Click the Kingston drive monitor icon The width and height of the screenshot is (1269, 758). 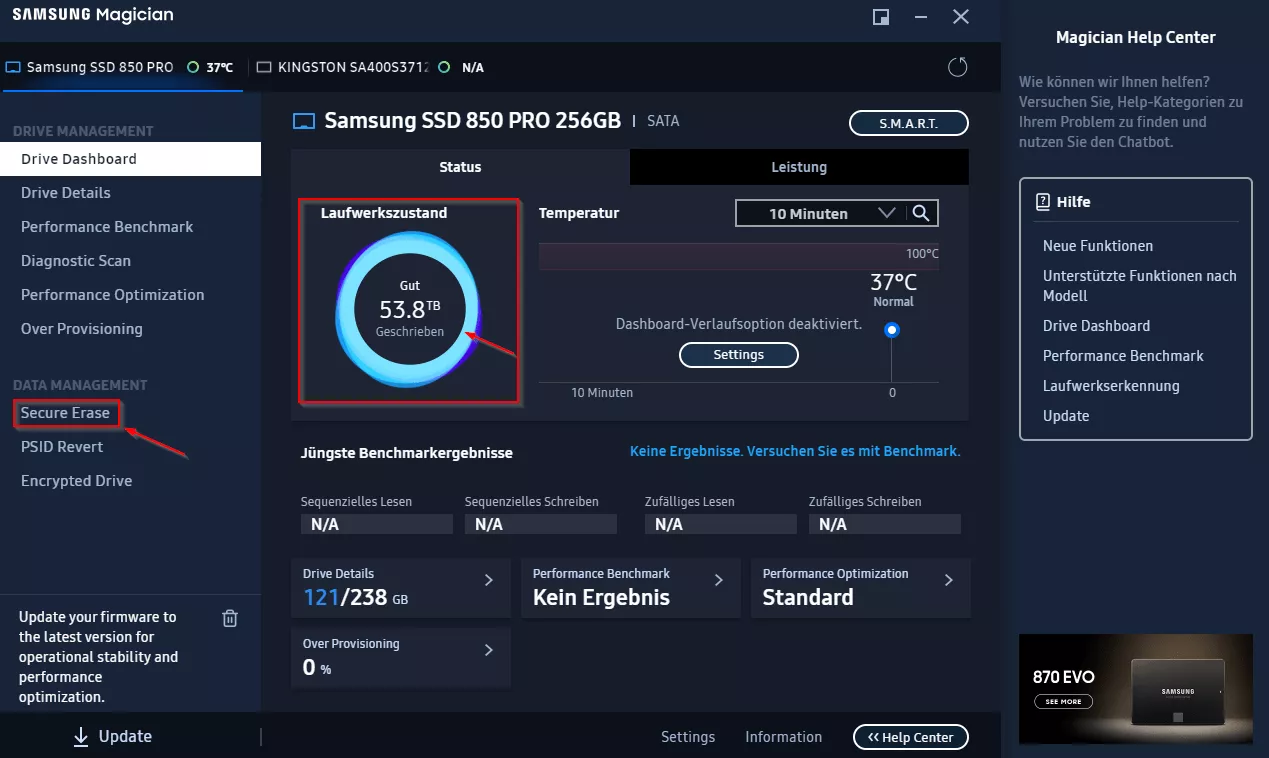pos(264,68)
